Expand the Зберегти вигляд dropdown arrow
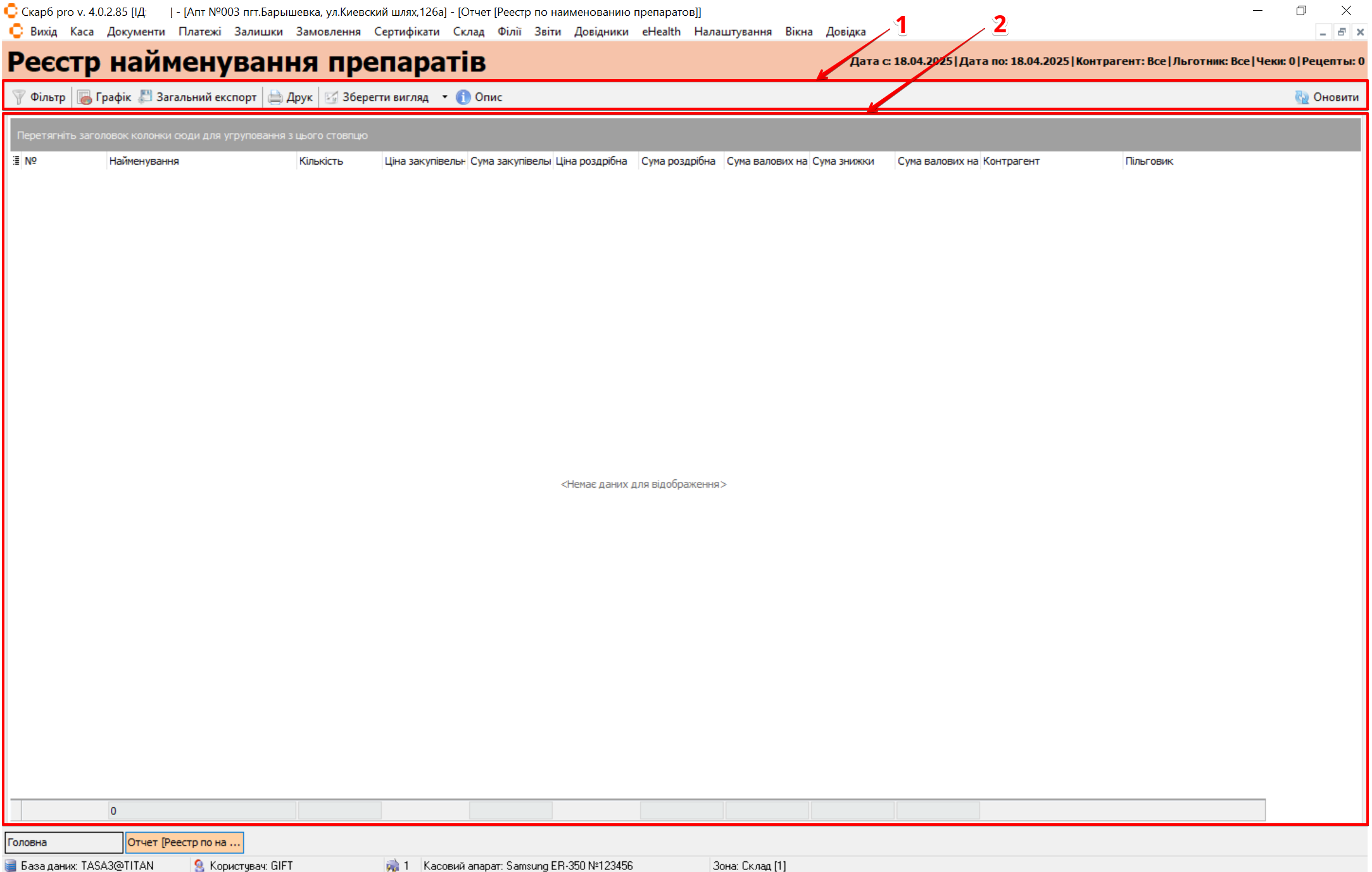Screen dimensions: 1372x872 click(444, 97)
